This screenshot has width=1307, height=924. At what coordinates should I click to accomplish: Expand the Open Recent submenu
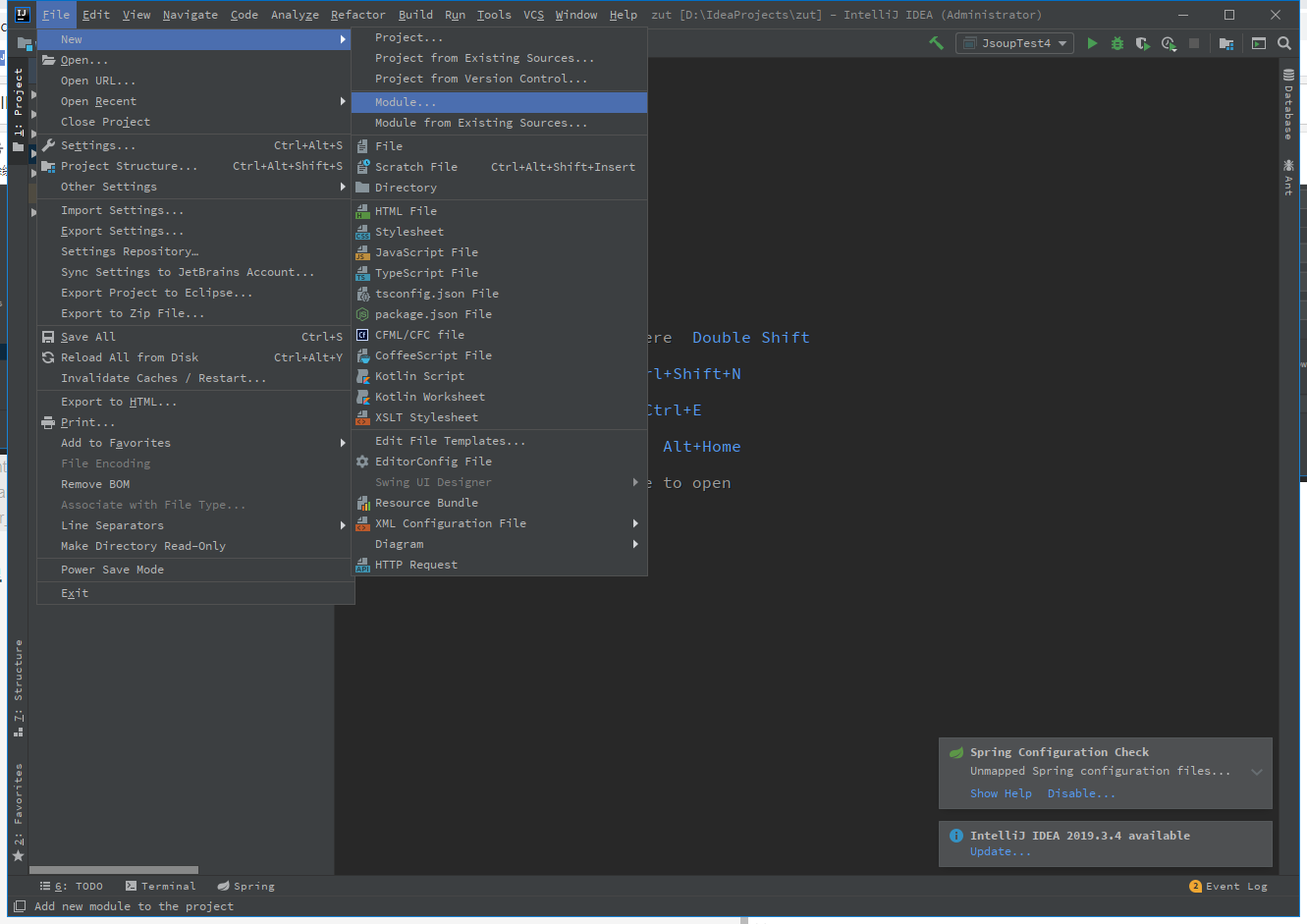pyautogui.click(x=195, y=101)
